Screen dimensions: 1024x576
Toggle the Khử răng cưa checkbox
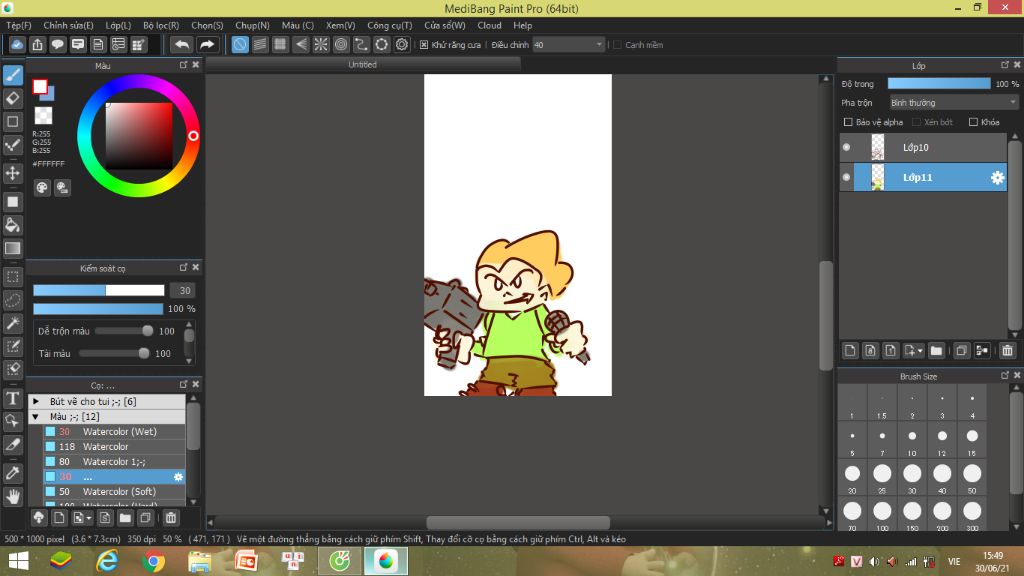424,44
